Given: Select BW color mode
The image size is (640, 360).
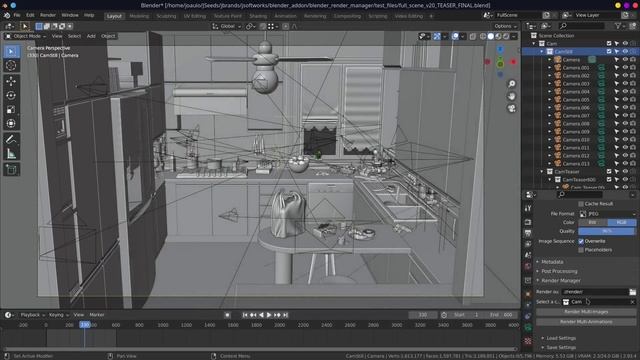Looking at the screenshot, I should click(592, 222).
